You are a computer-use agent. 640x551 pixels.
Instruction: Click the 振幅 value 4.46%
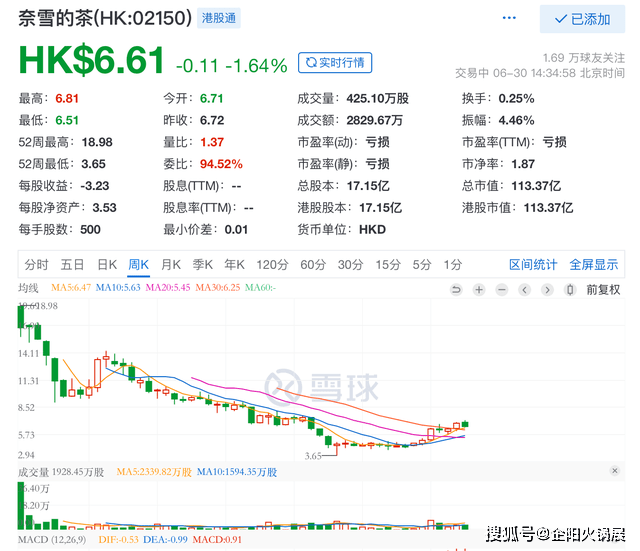tap(516, 120)
